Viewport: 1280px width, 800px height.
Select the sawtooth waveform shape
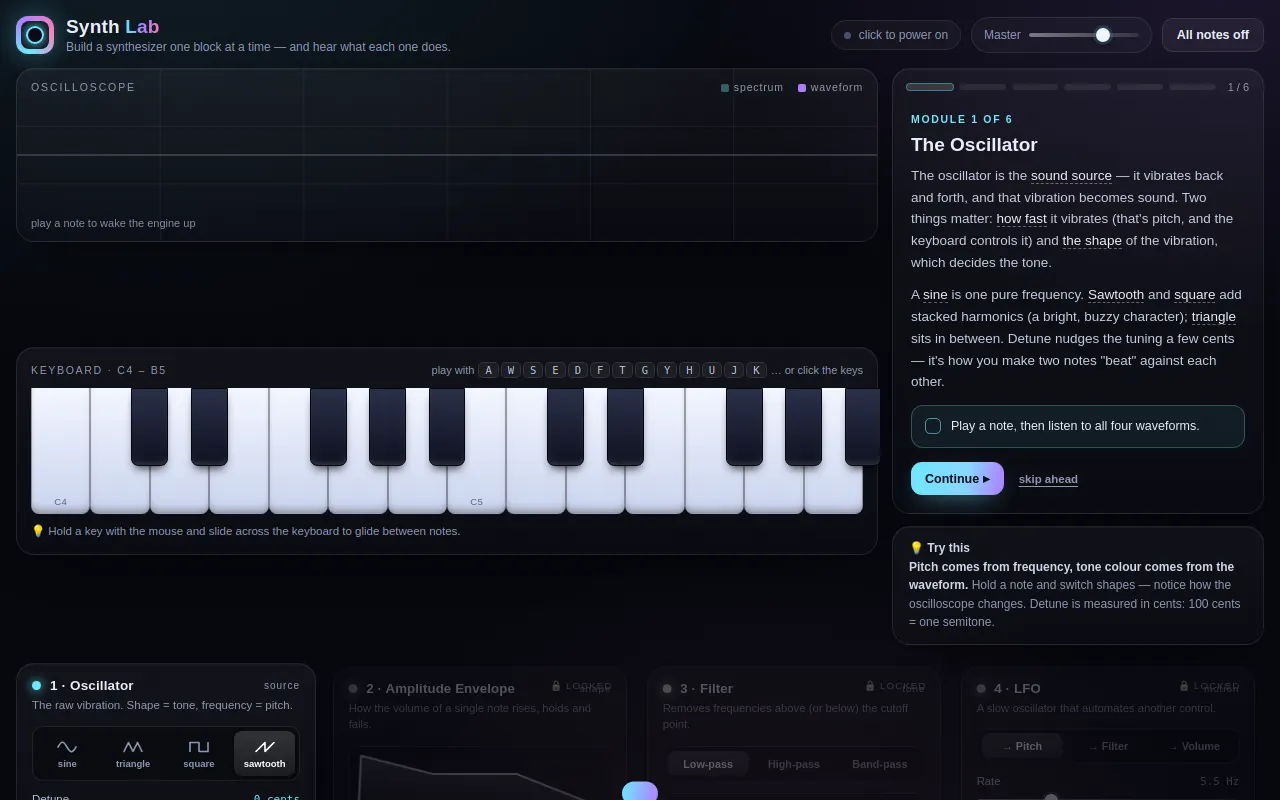point(265,753)
